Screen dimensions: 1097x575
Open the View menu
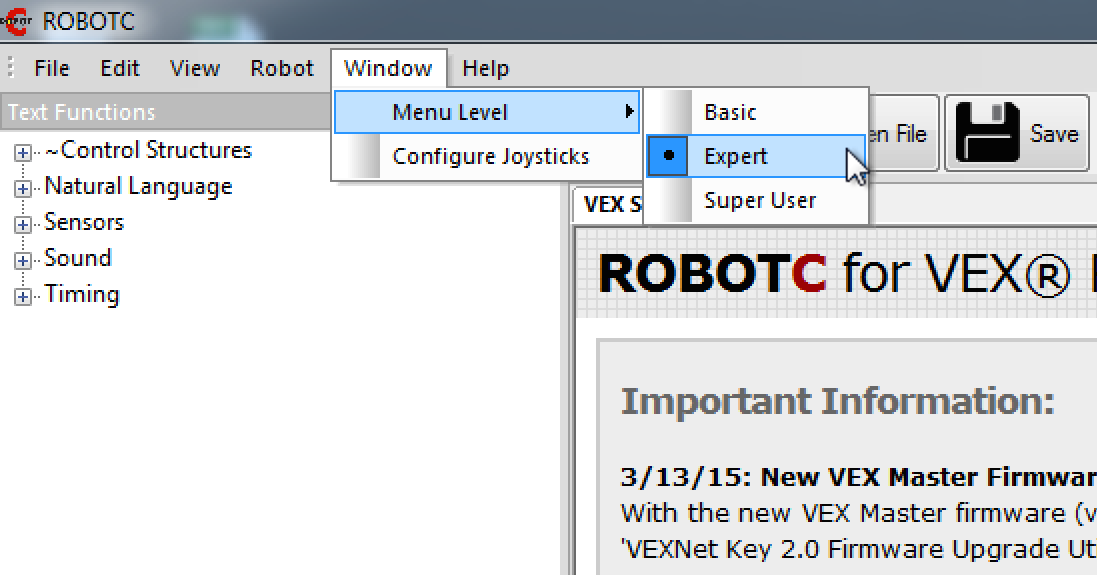click(x=194, y=68)
